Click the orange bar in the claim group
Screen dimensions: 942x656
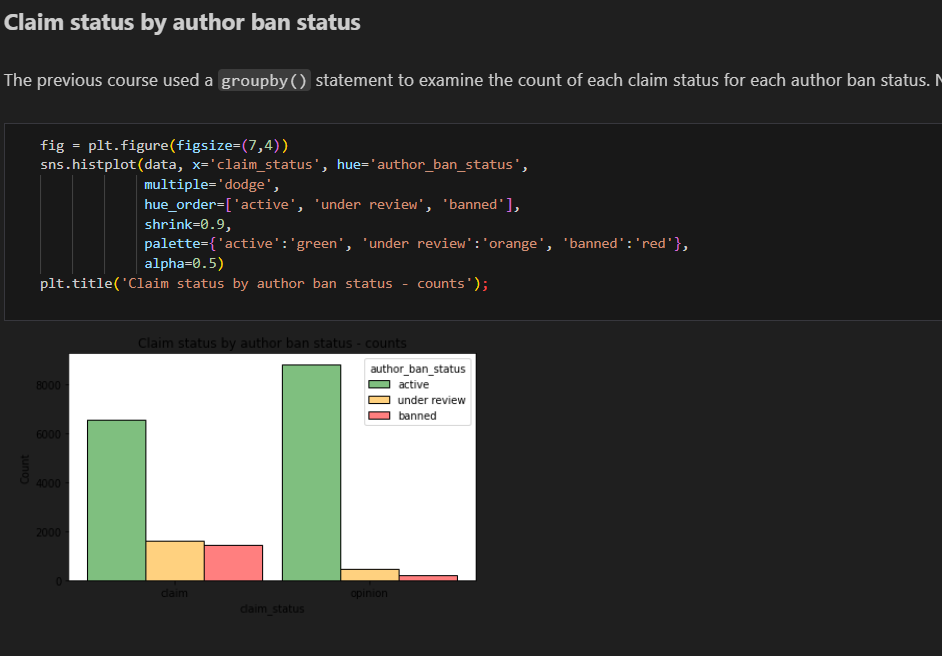pos(174,558)
